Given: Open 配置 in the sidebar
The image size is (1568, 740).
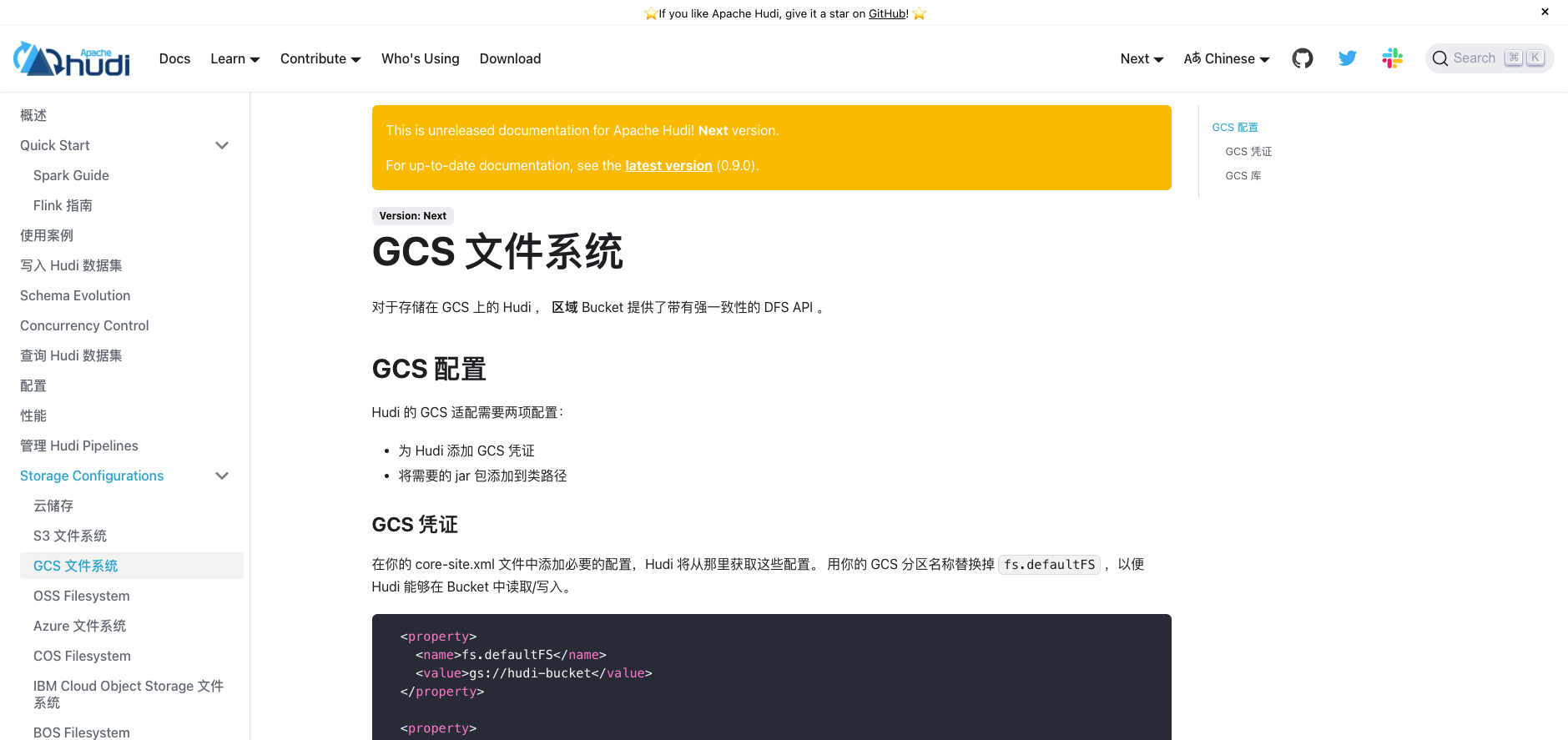Looking at the screenshot, I should coord(33,385).
